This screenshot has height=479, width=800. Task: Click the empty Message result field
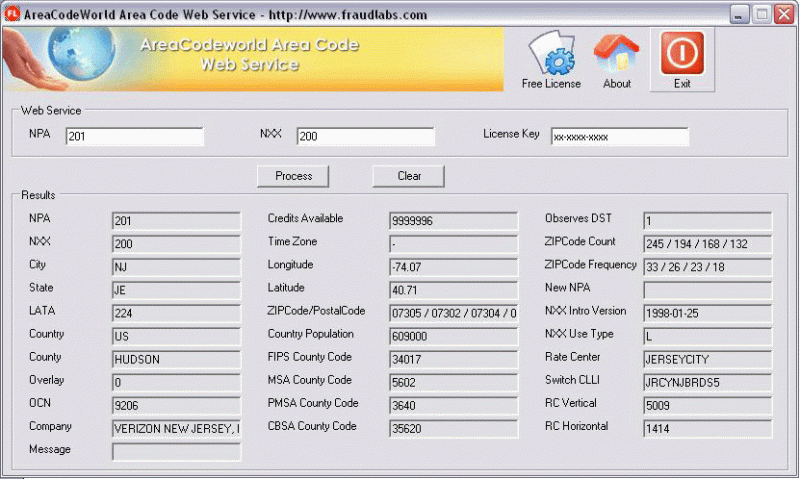tap(176, 452)
